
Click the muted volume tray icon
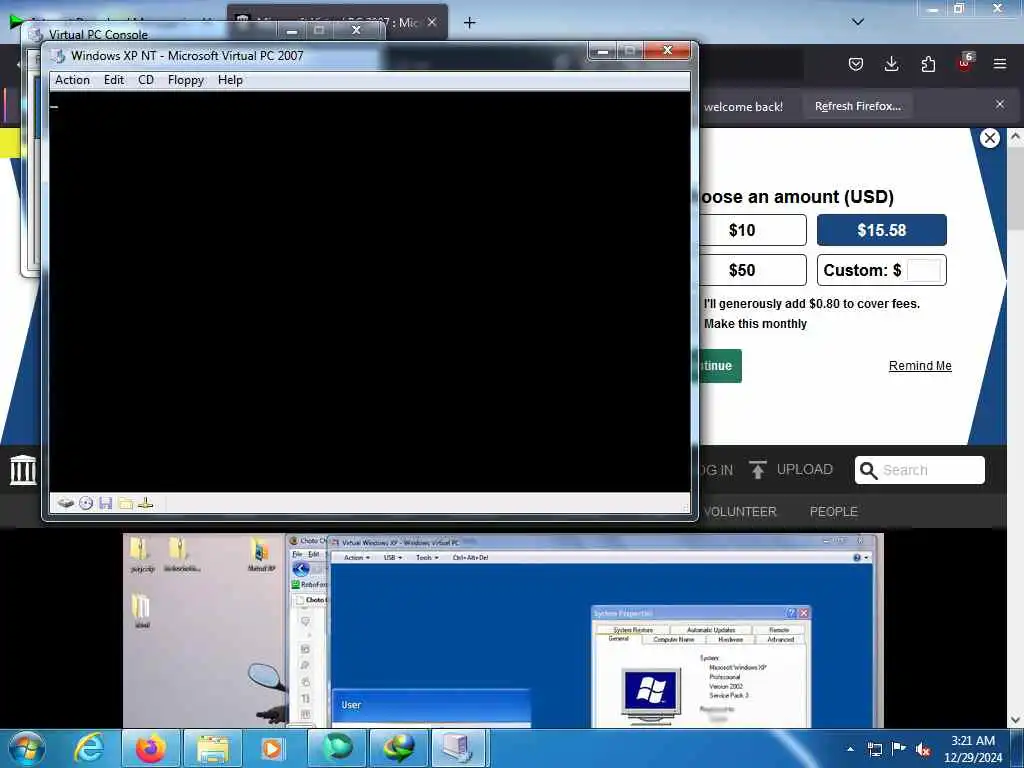(923, 749)
